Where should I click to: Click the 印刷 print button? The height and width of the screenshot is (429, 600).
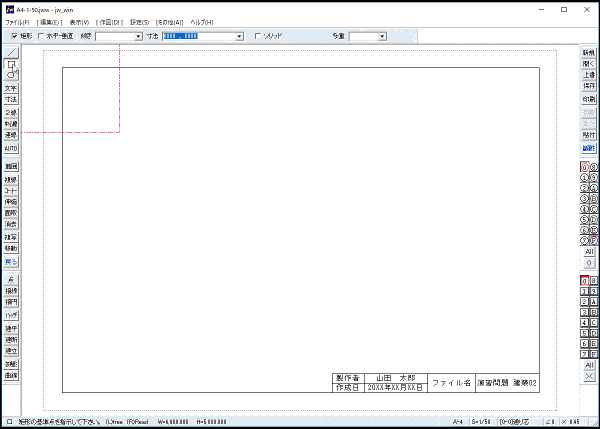point(589,100)
